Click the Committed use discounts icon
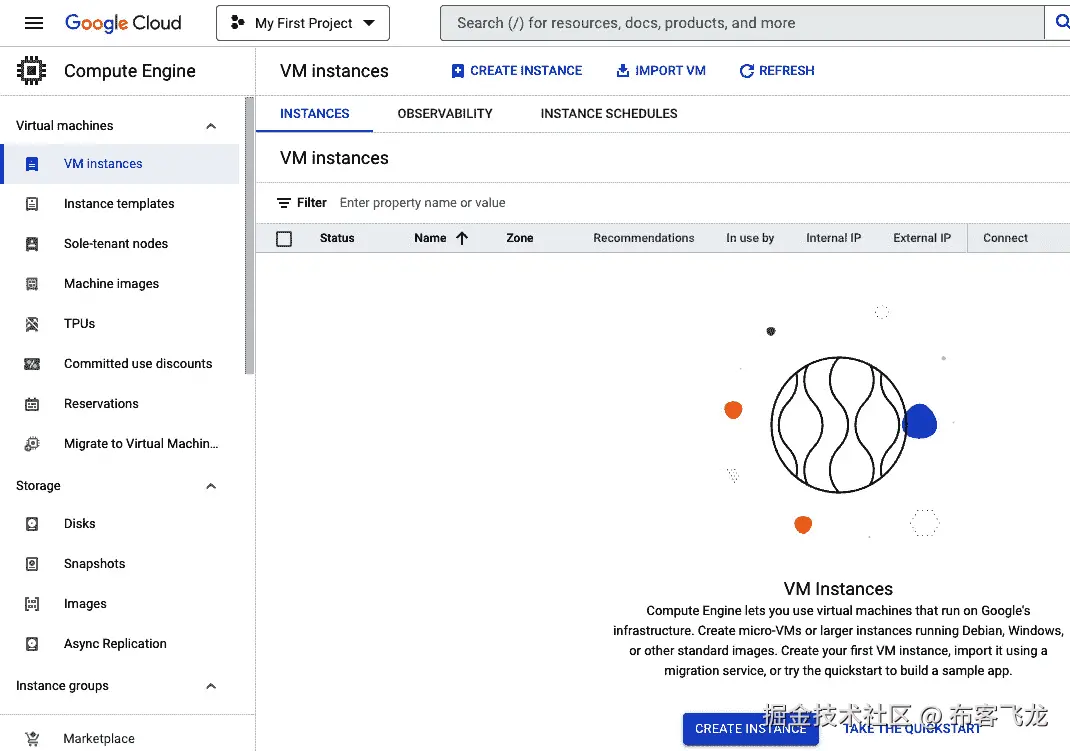This screenshot has width=1070, height=751. click(x=32, y=364)
